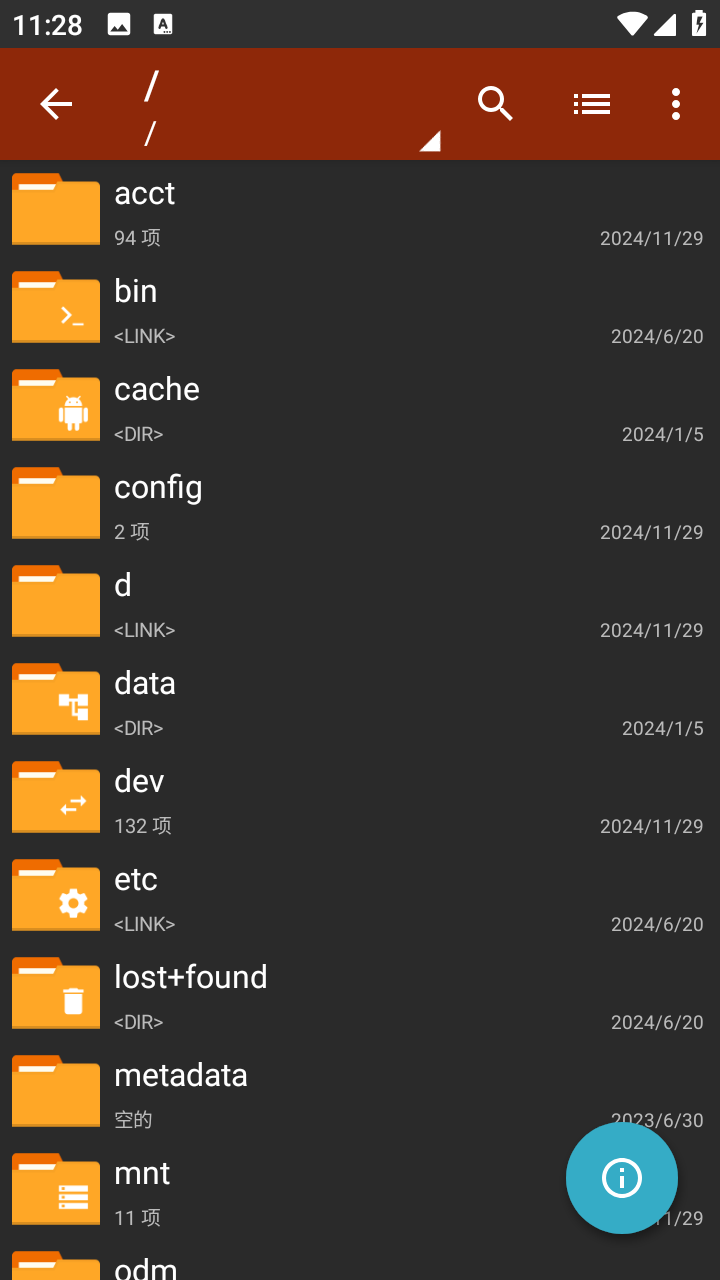Tap the back arrow in toolbar

[56, 104]
